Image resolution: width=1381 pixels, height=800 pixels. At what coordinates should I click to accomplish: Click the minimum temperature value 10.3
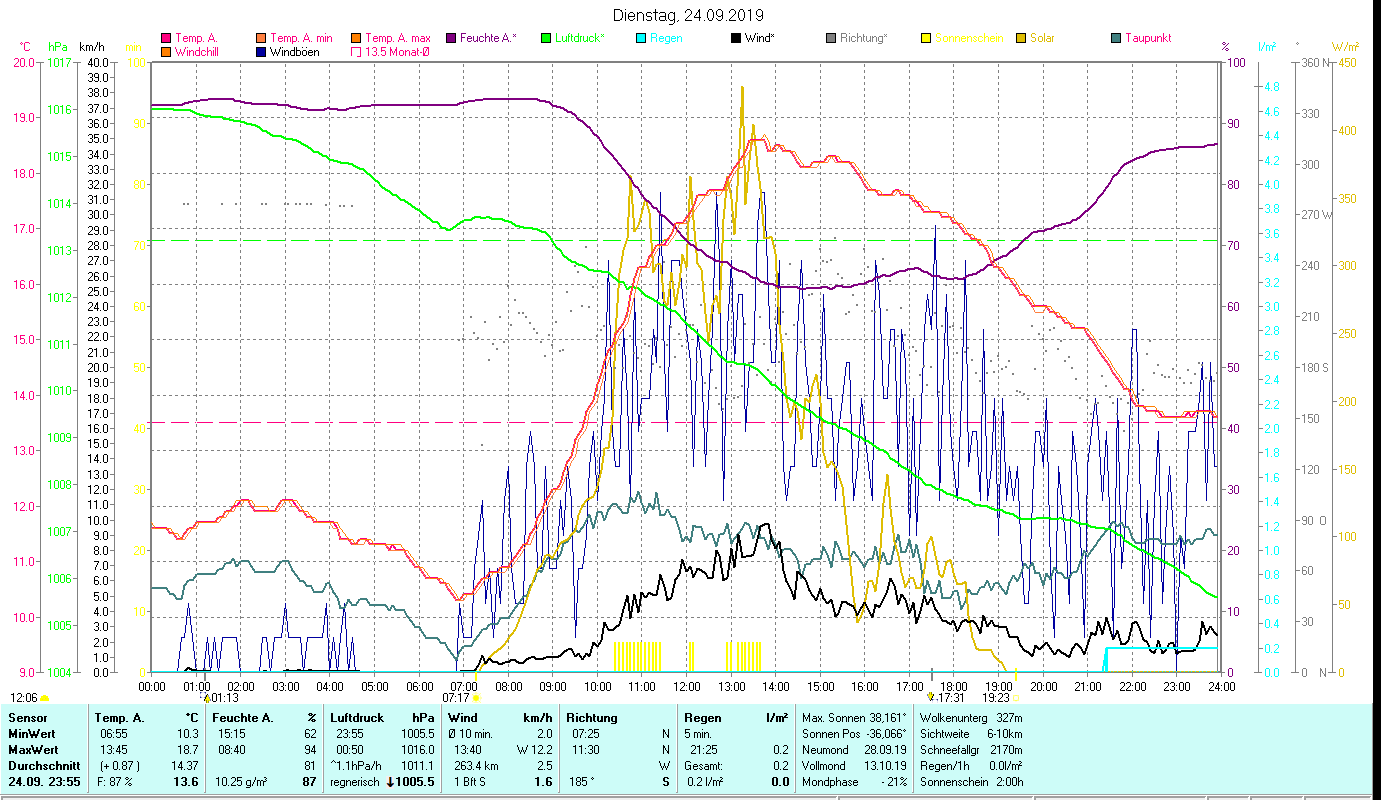point(190,734)
